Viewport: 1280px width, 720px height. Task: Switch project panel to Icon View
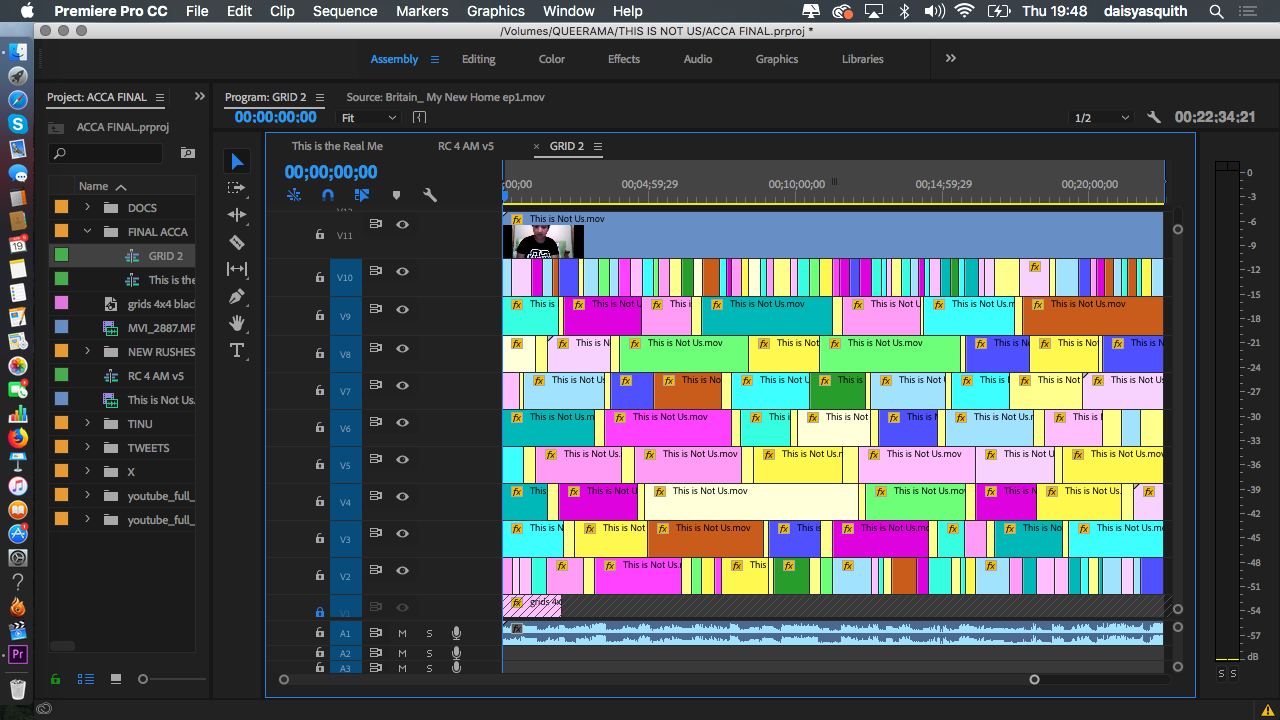116,679
